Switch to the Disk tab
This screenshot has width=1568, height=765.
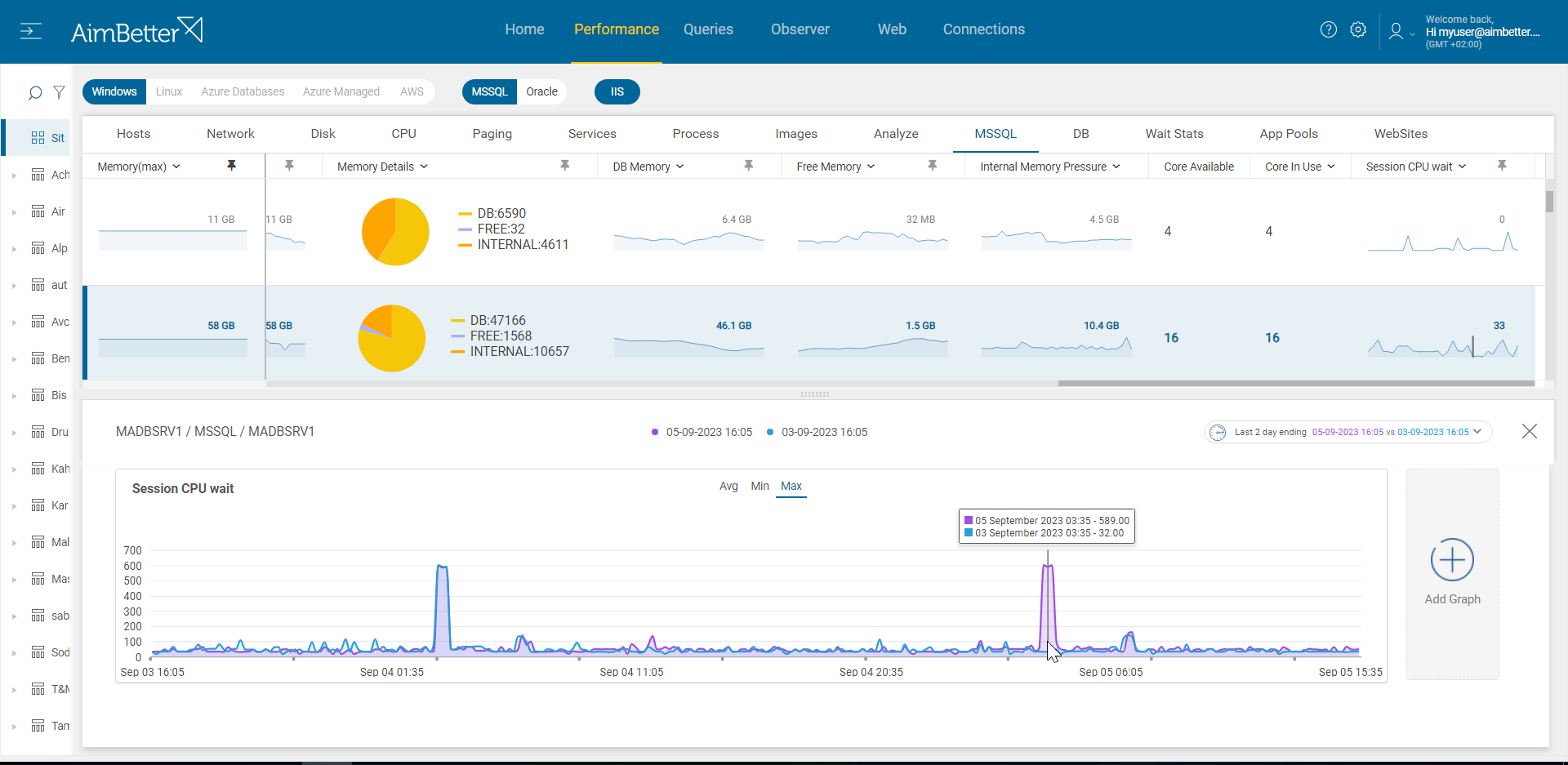323,134
